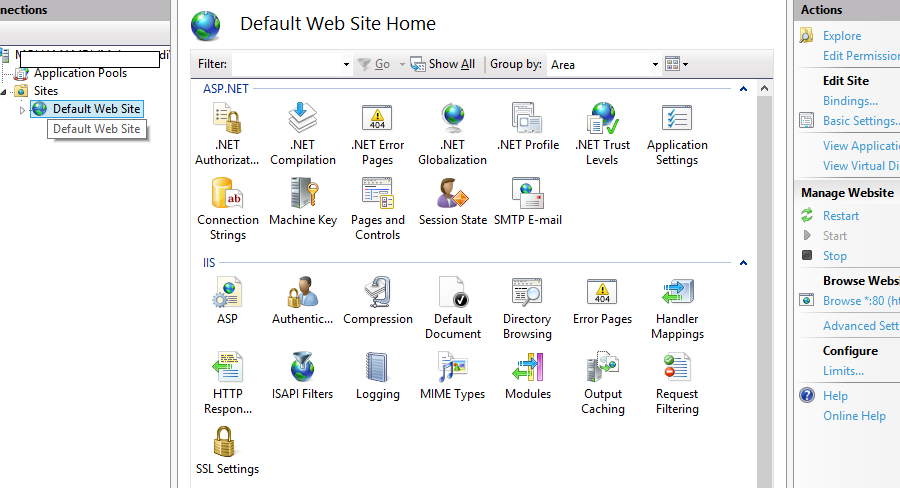Click the Show All toolbar button
The height and width of the screenshot is (488, 900).
pos(443,64)
